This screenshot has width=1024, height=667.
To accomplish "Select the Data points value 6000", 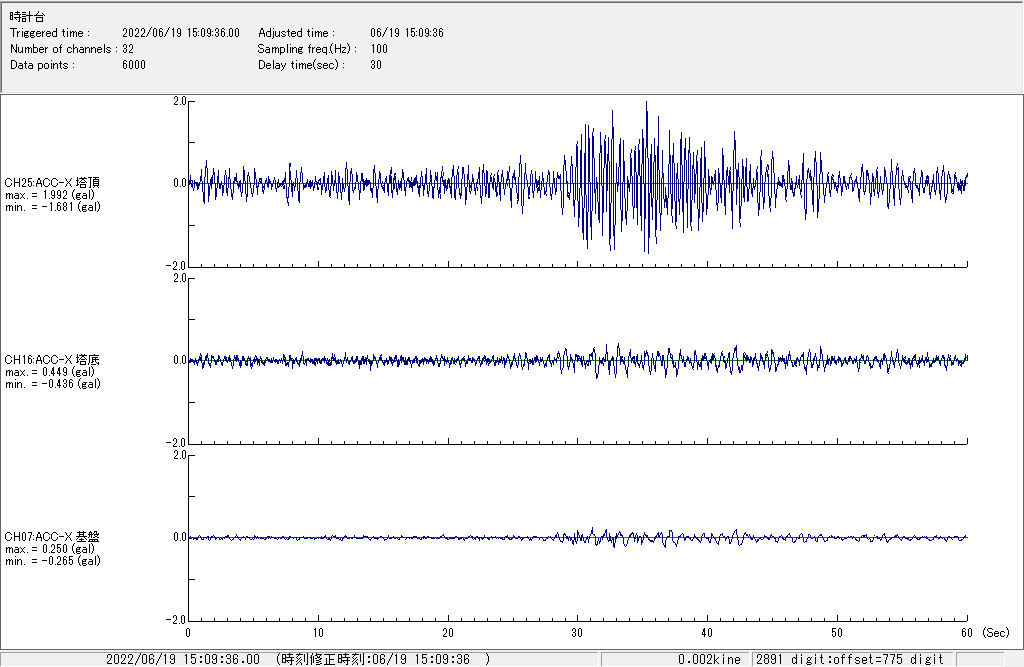I will [x=134, y=65].
